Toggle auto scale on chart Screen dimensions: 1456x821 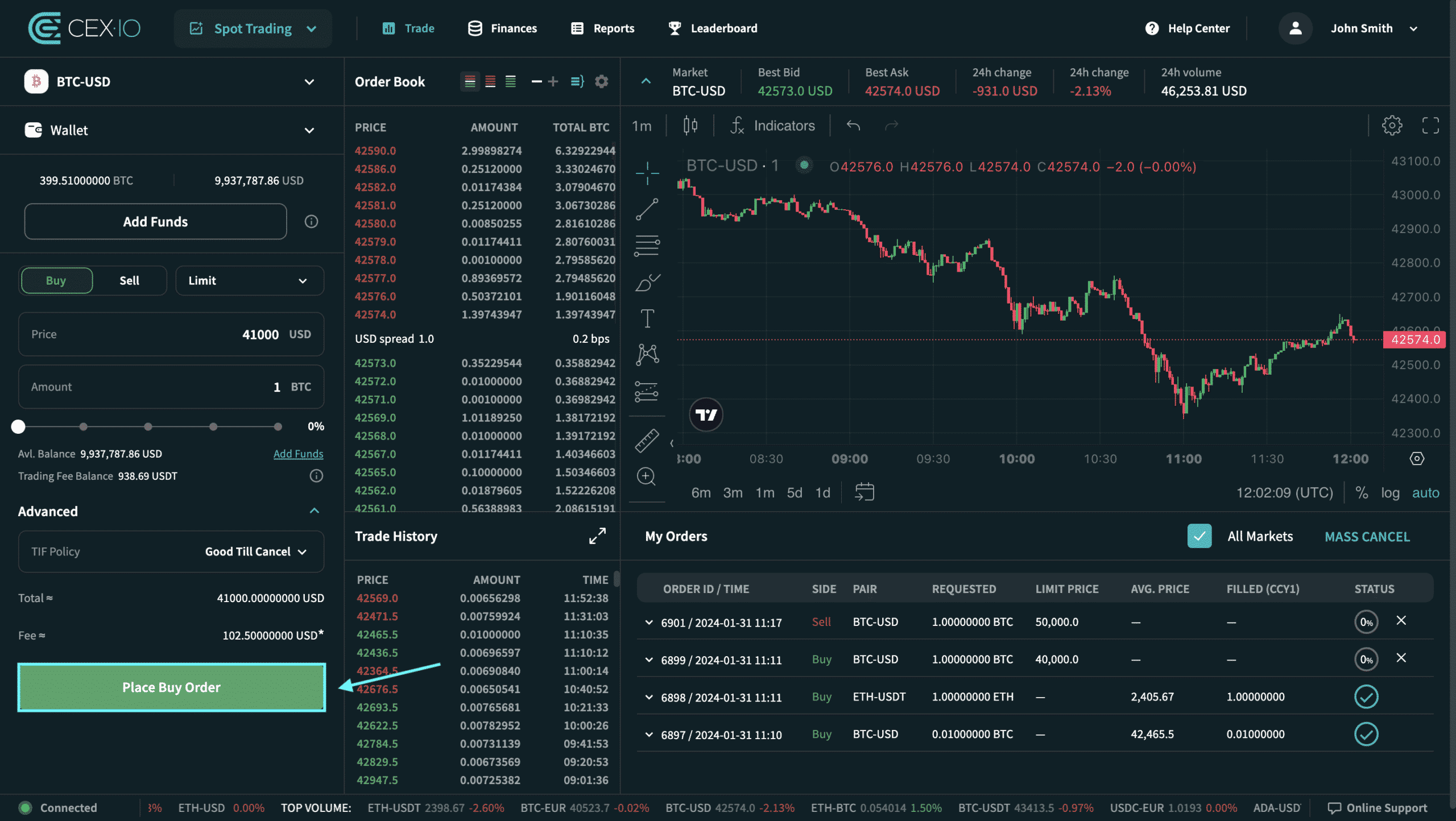click(x=1425, y=492)
